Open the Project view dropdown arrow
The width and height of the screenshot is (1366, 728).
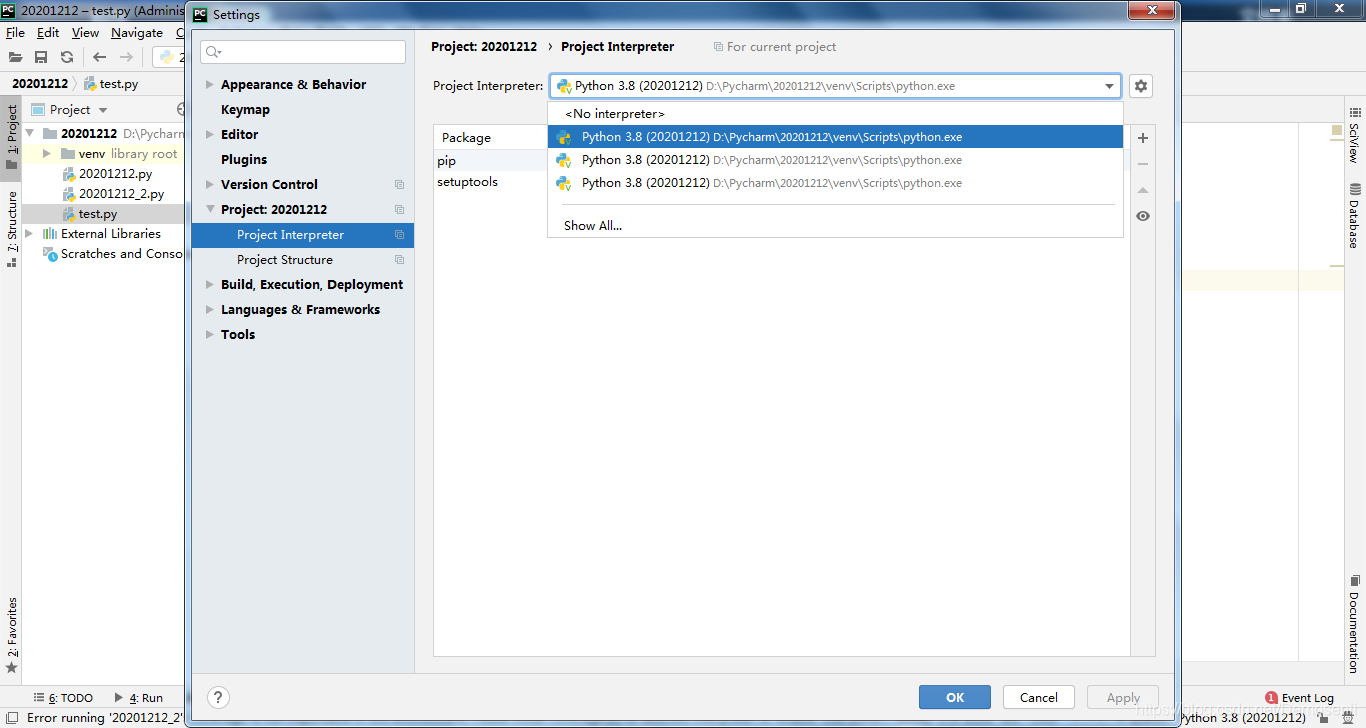(103, 110)
